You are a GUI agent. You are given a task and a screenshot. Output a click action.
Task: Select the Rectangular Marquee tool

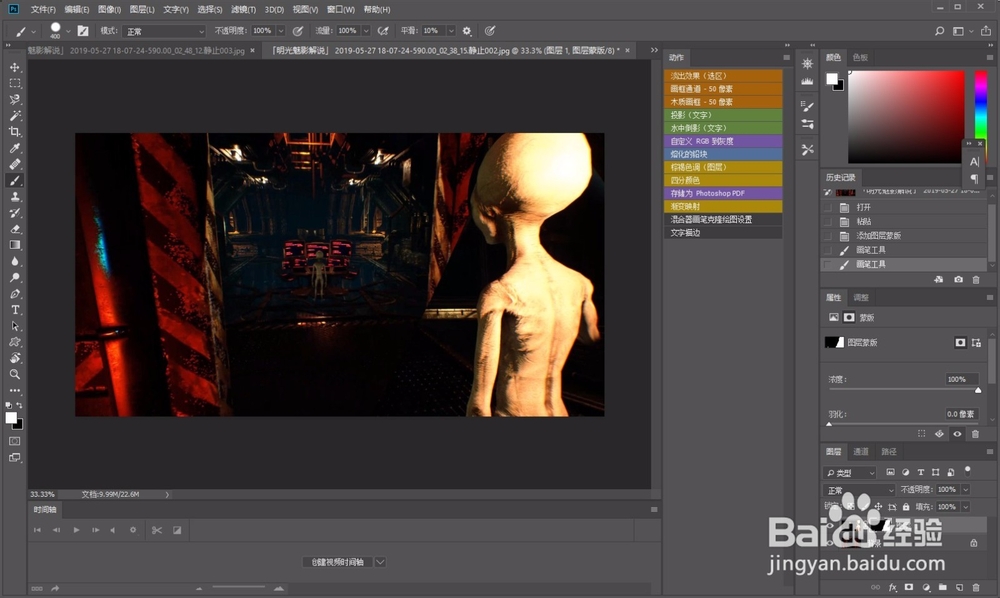pos(15,84)
